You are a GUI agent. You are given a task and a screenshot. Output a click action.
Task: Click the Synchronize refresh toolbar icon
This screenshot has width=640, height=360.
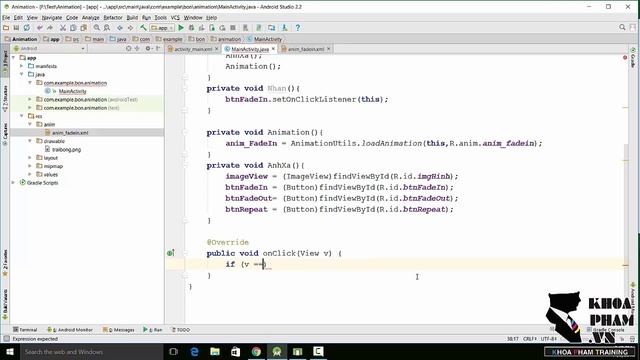(27, 28)
